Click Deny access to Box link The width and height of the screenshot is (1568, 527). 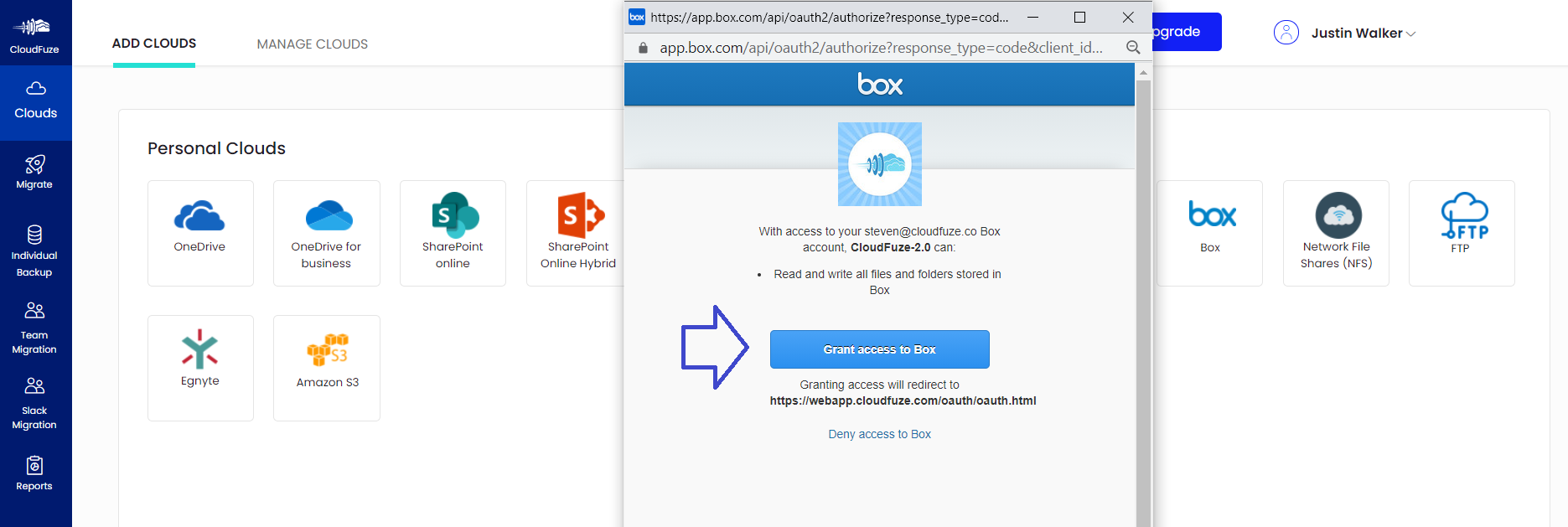tap(880, 434)
